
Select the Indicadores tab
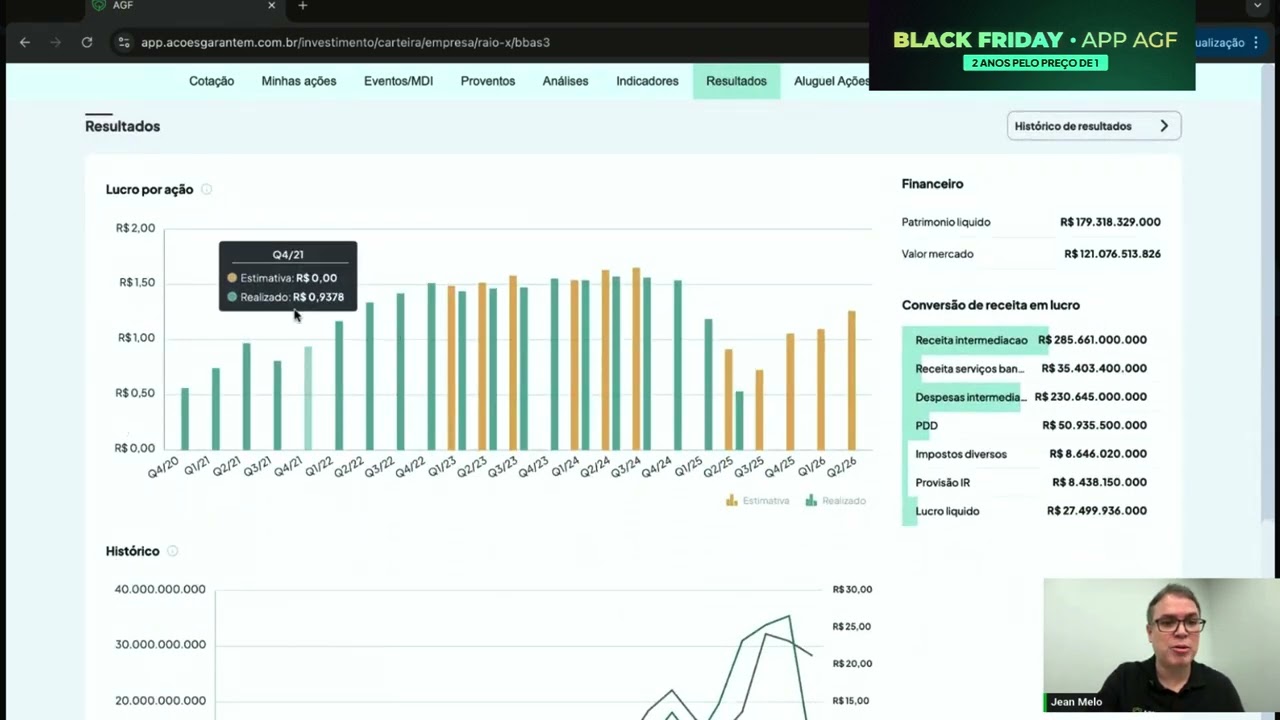647,81
